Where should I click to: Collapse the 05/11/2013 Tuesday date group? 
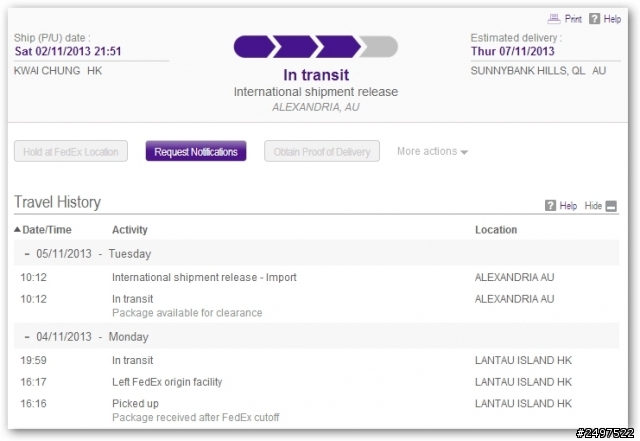(27, 254)
